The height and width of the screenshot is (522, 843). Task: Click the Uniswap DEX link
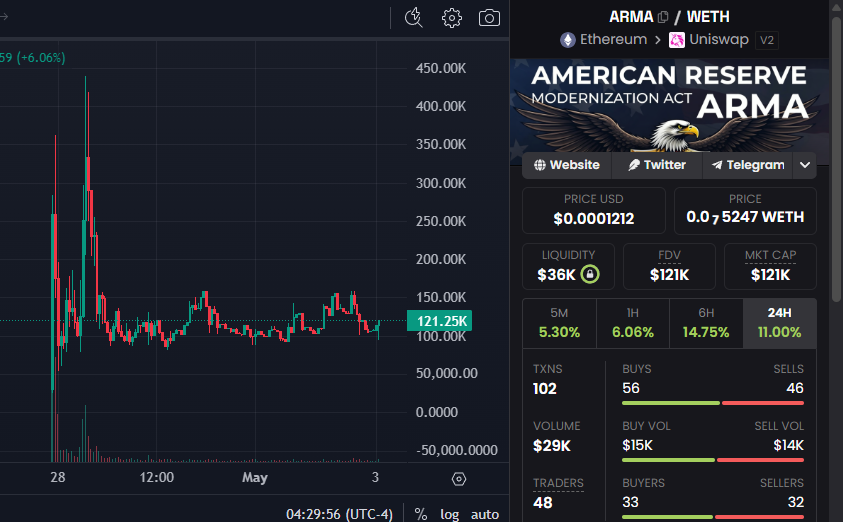click(x=709, y=40)
